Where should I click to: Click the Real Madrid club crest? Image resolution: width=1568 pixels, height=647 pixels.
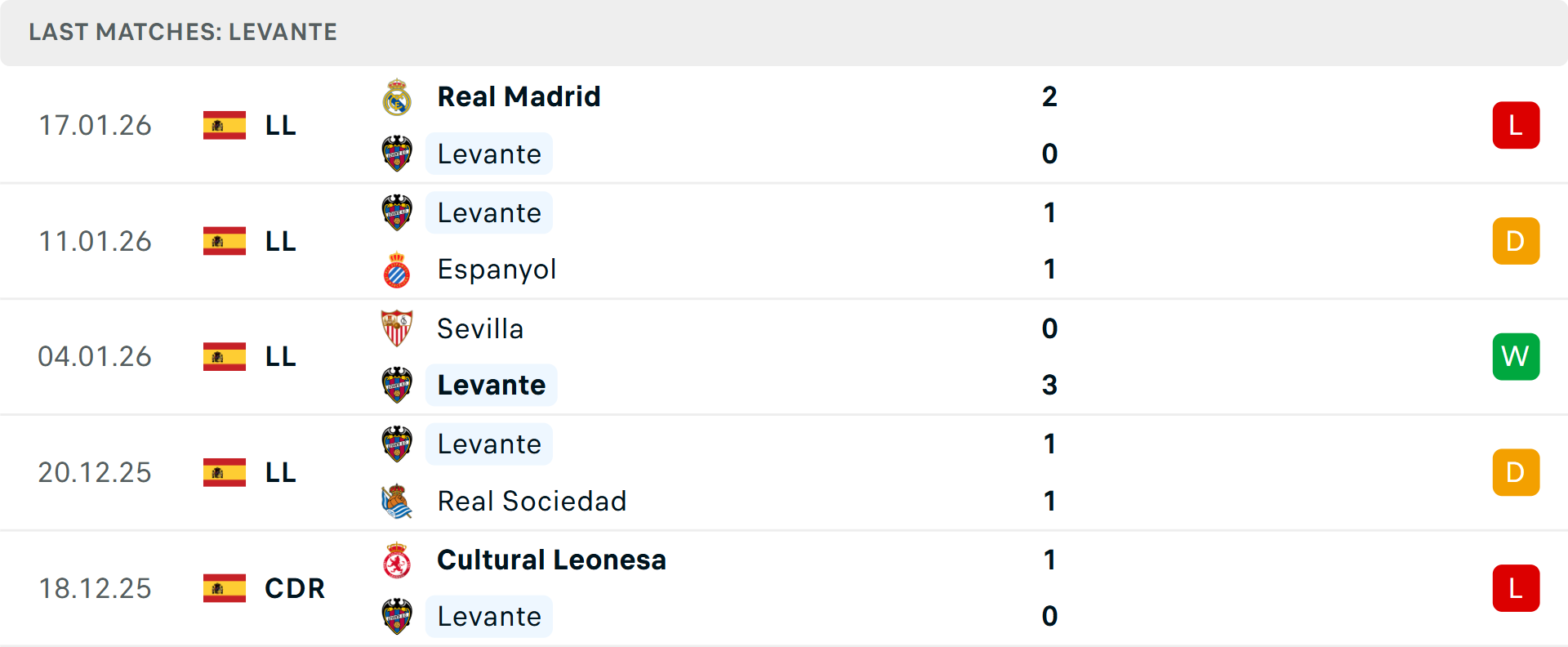tap(397, 97)
